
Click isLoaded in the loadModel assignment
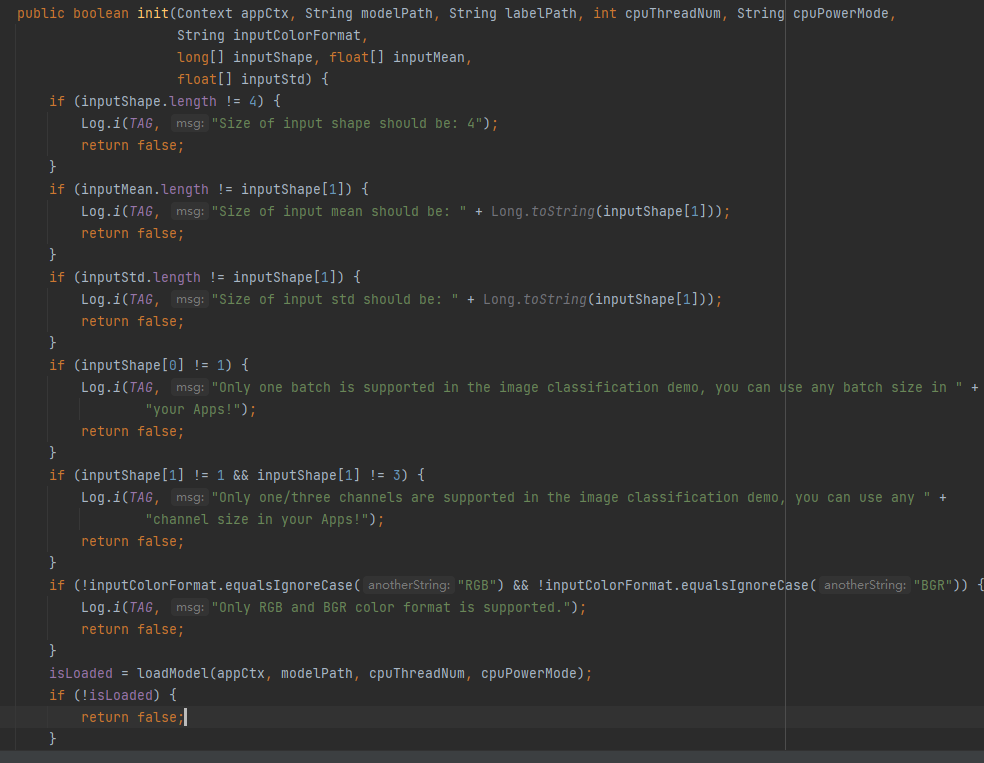coord(81,673)
